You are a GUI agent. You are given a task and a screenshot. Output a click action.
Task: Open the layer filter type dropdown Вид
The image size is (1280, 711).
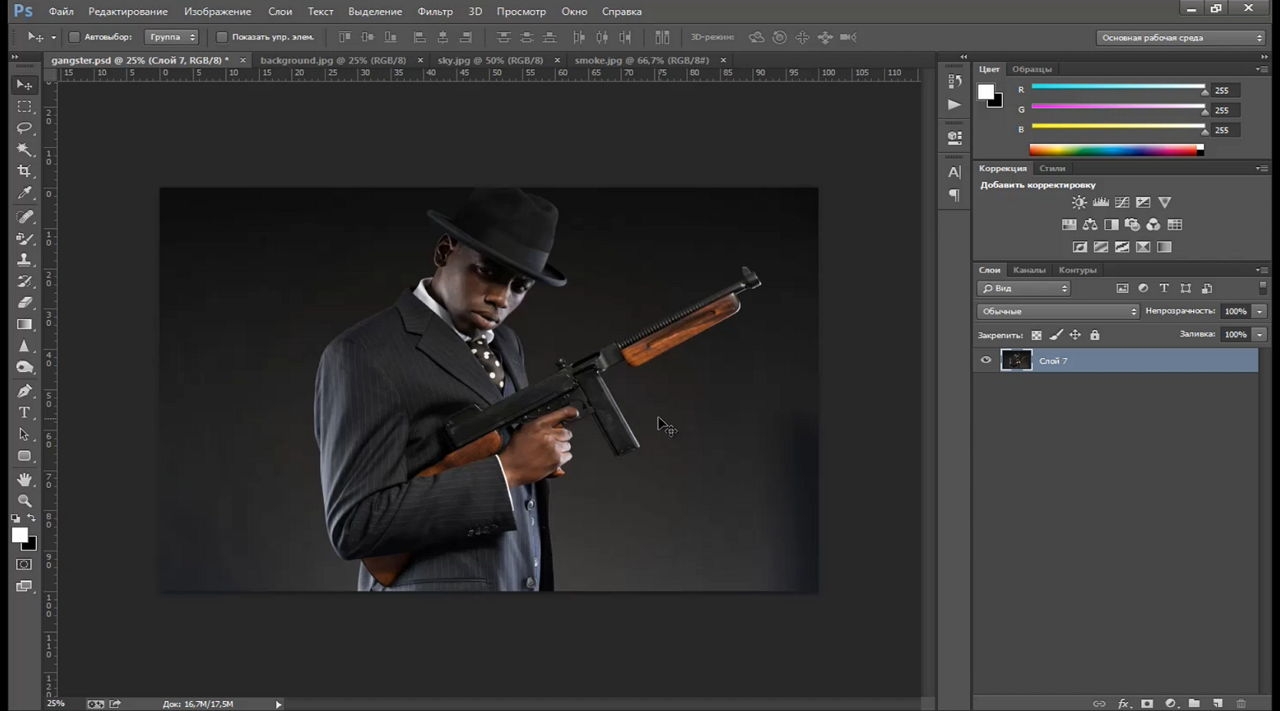[1024, 288]
